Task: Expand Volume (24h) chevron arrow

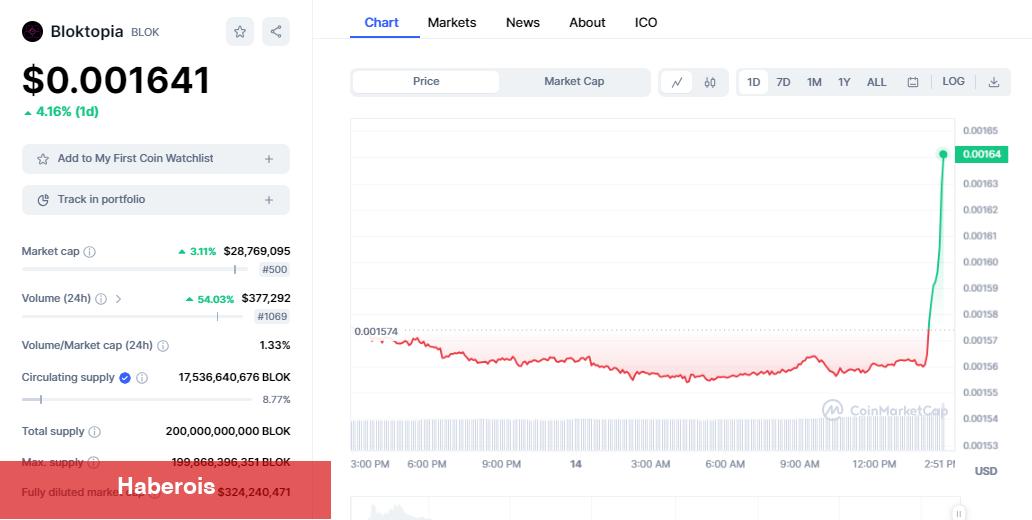Action: pos(118,299)
